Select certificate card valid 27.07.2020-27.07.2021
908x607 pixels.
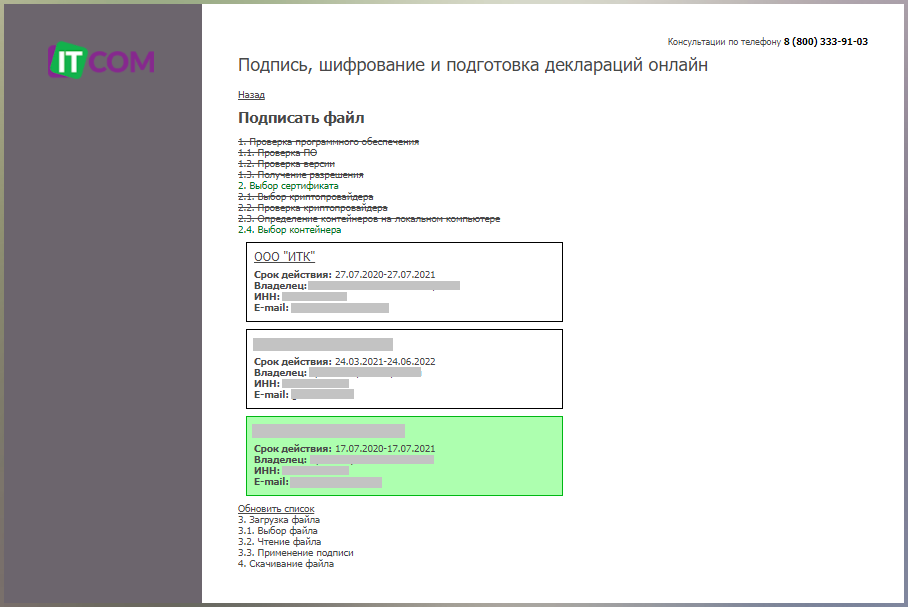point(403,282)
